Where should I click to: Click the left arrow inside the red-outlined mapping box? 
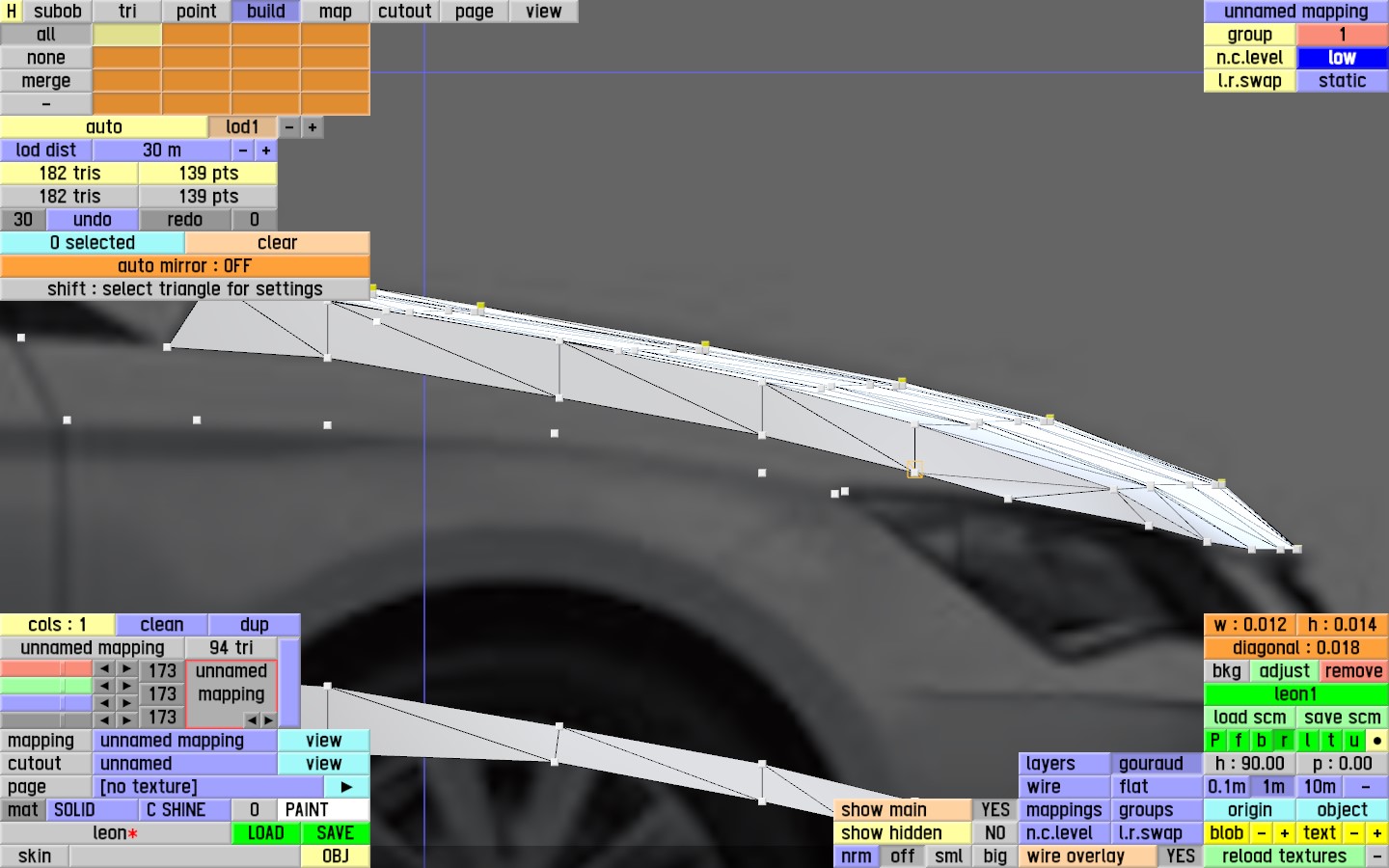(x=252, y=719)
